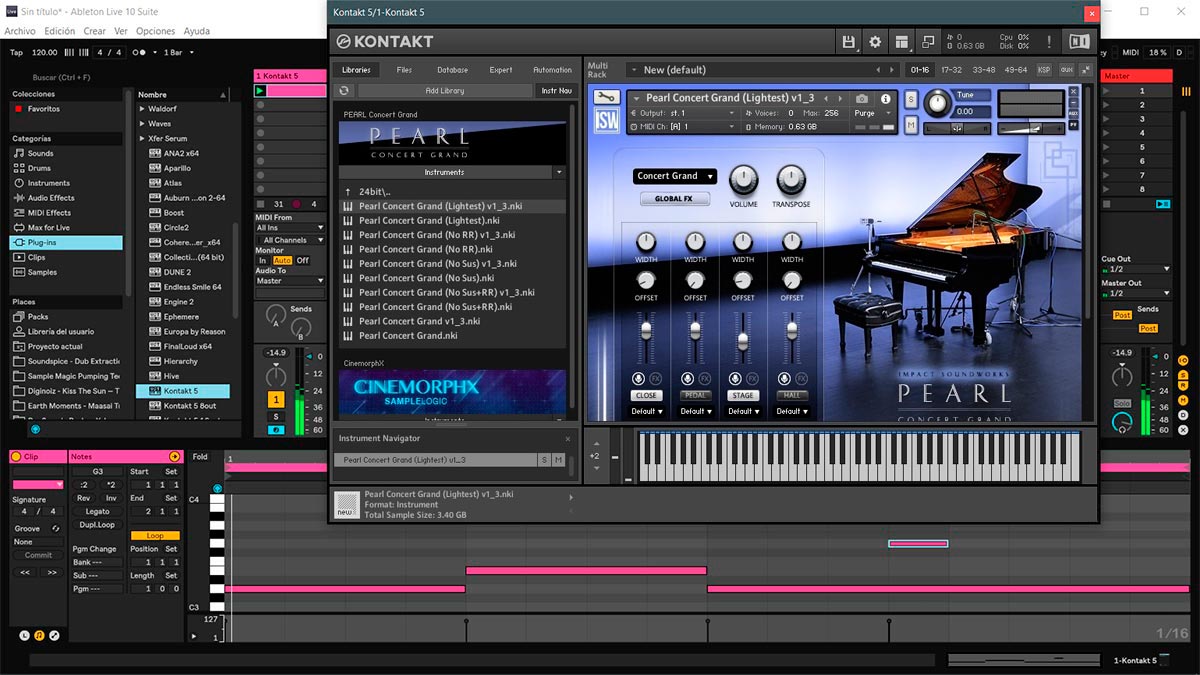Open FX for the HALL mic

[x=802, y=379]
